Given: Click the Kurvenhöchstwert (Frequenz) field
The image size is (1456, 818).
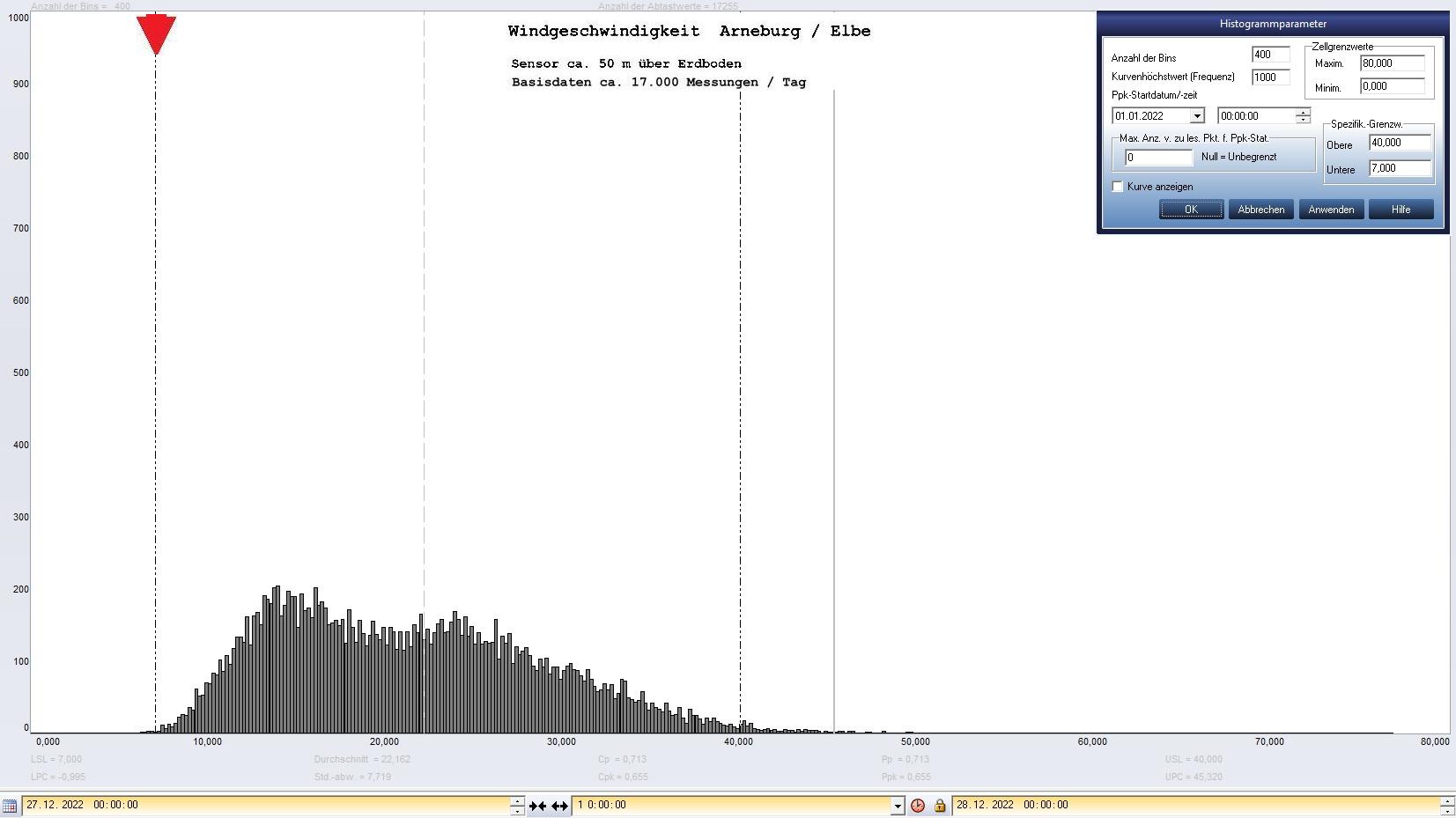Looking at the screenshot, I should tap(1269, 77).
